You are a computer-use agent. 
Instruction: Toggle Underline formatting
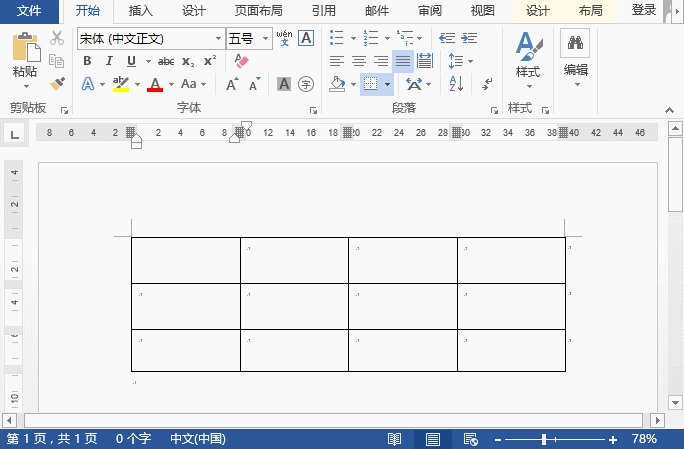[131, 61]
